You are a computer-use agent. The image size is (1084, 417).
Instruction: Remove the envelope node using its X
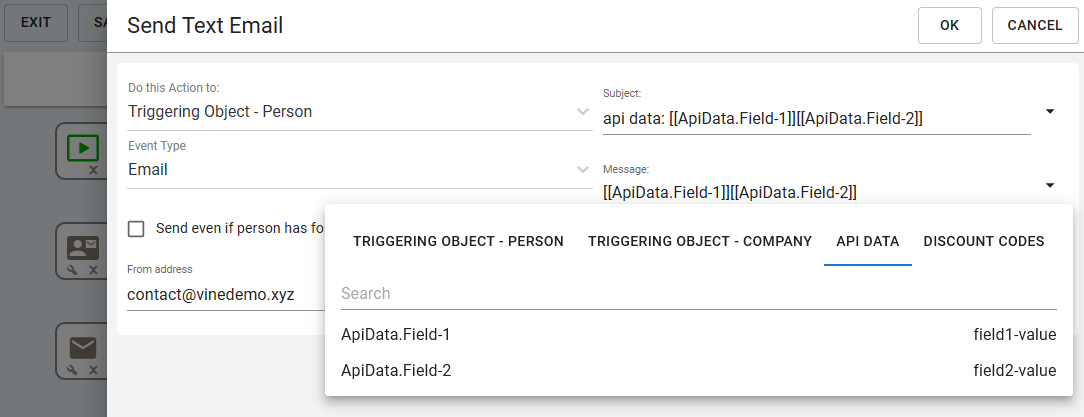93,370
